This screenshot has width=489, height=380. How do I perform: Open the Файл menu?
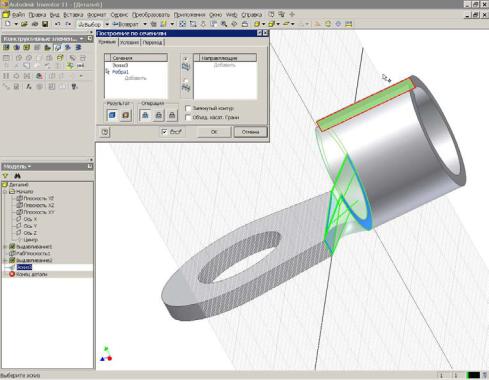18,15
